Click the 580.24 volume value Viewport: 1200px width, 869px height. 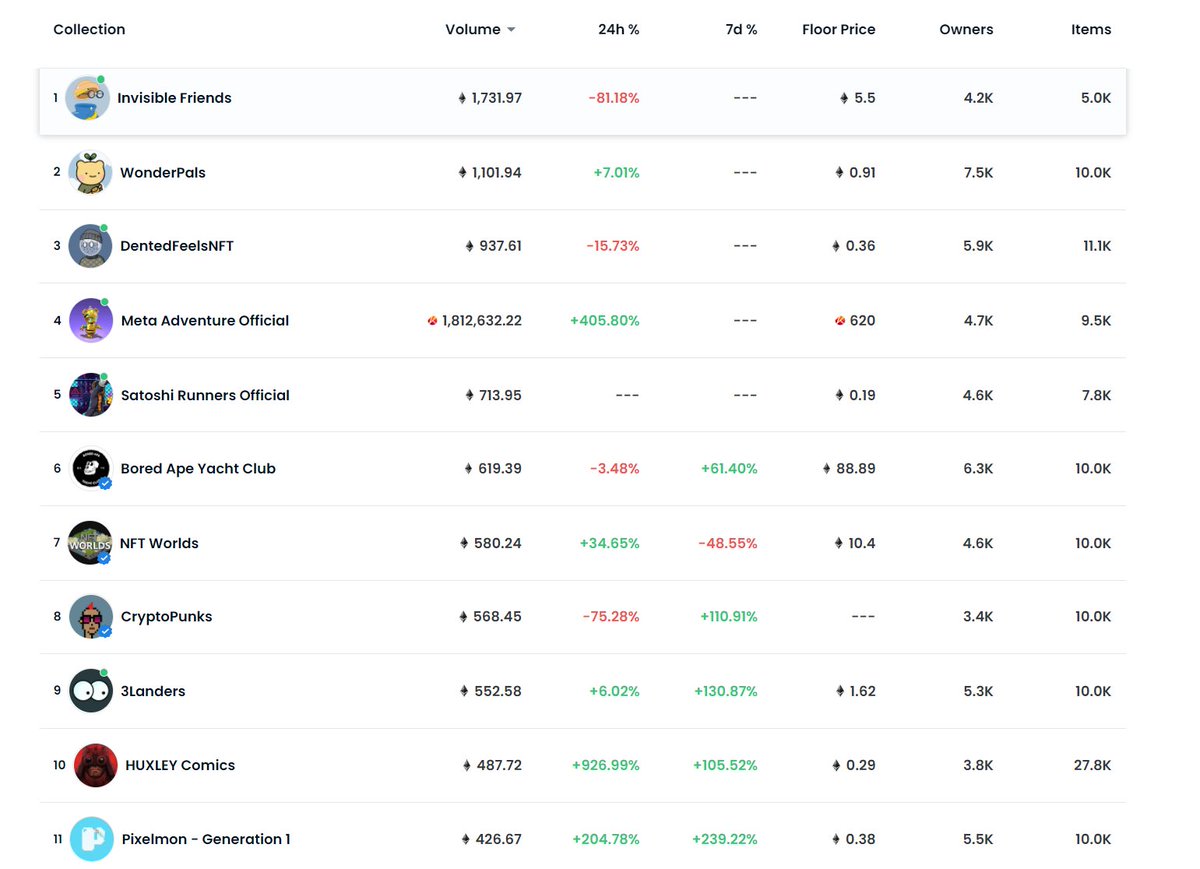tap(497, 543)
